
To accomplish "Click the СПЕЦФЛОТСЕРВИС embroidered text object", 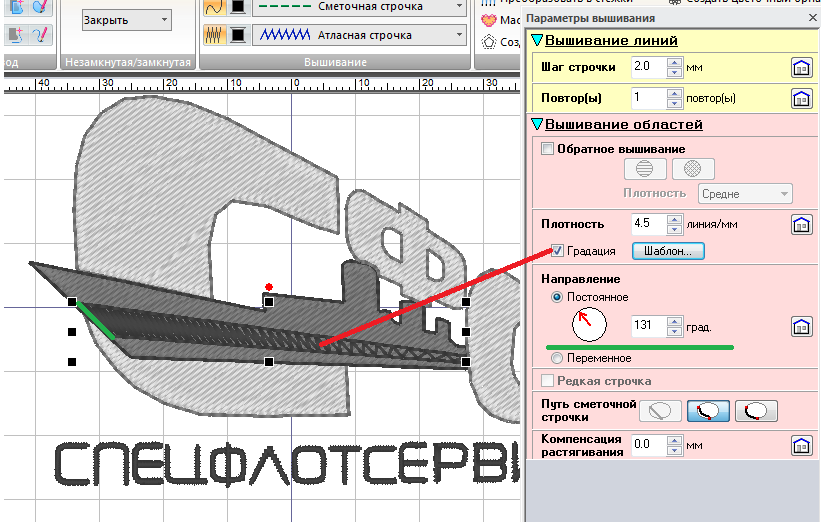I will coord(287,464).
